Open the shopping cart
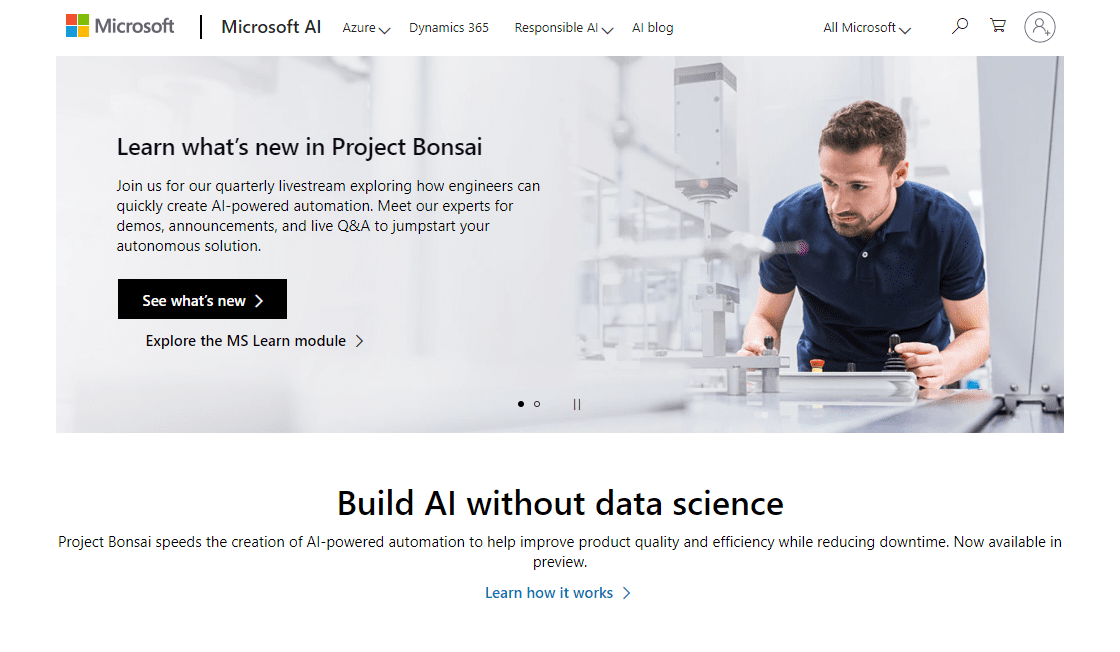The height and width of the screenshot is (652, 1120). coord(997,26)
